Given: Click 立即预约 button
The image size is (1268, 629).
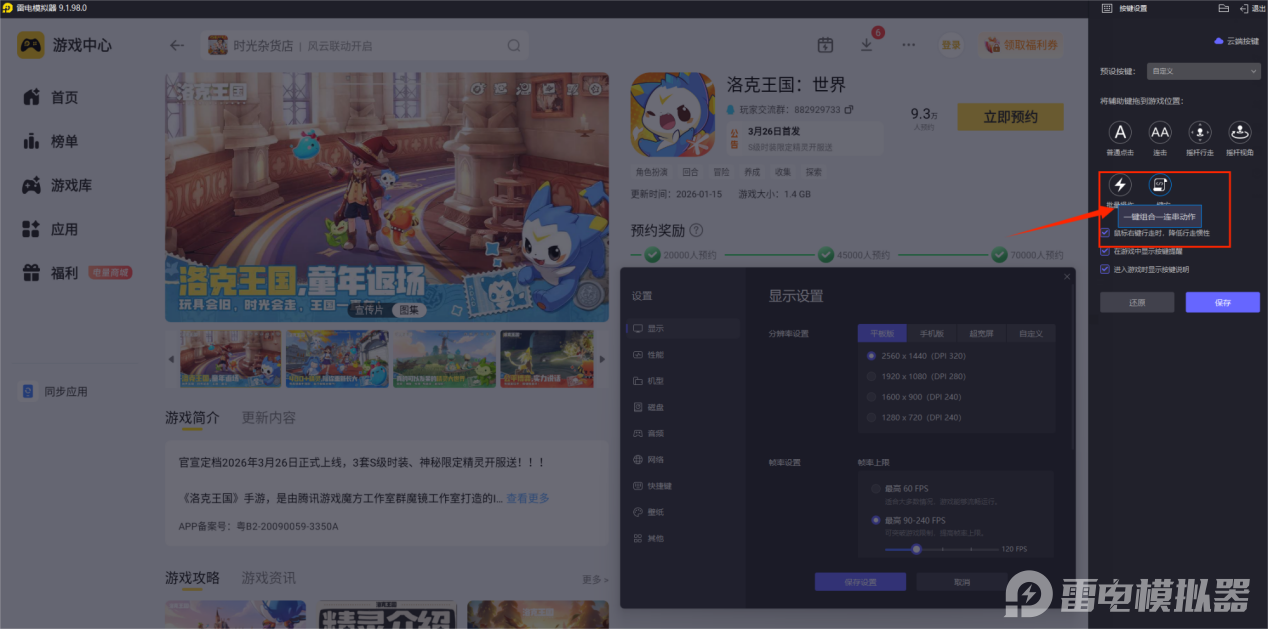Looking at the screenshot, I should 1010,117.
